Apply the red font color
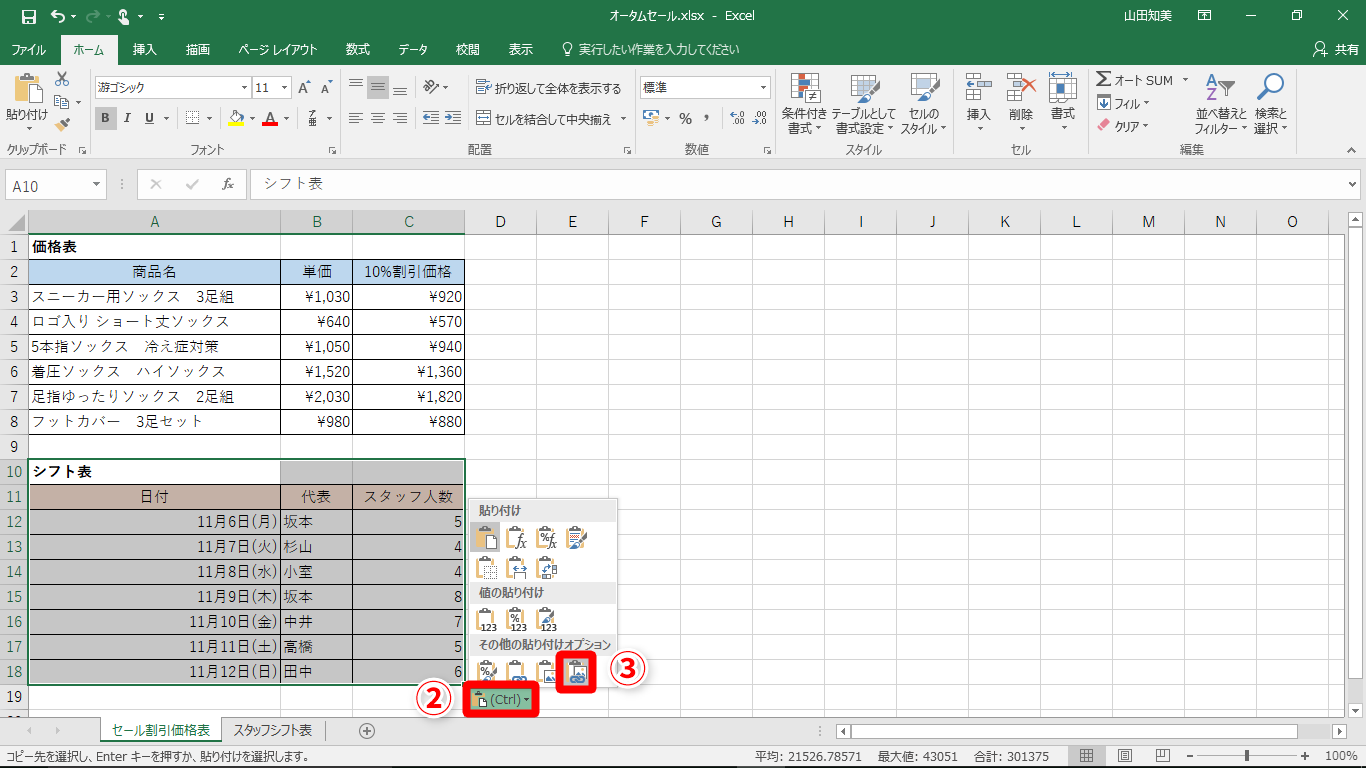Viewport: 1366px width, 768px height. [x=269, y=118]
